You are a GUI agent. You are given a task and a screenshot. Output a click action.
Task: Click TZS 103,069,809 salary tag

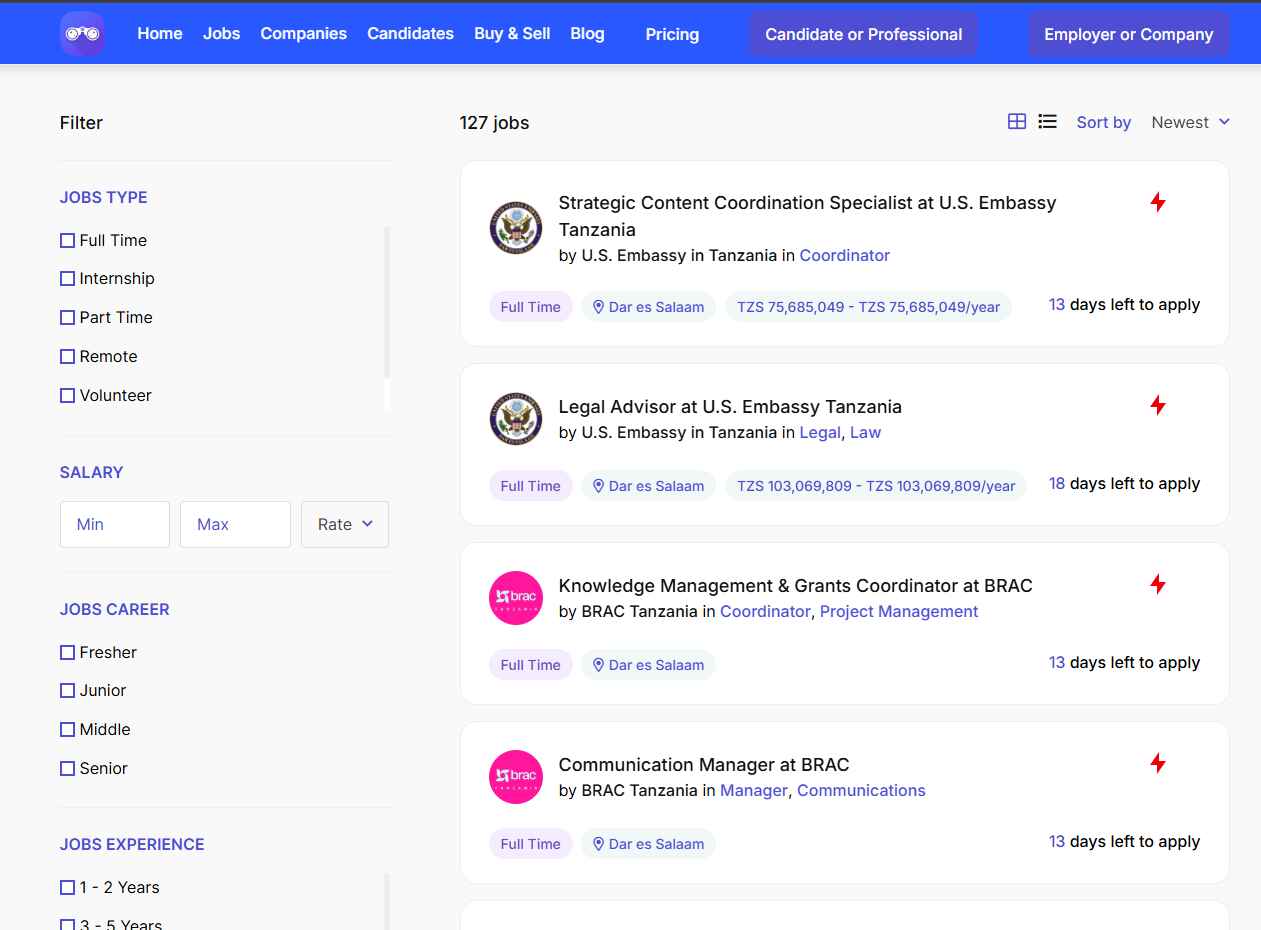point(876,486)
